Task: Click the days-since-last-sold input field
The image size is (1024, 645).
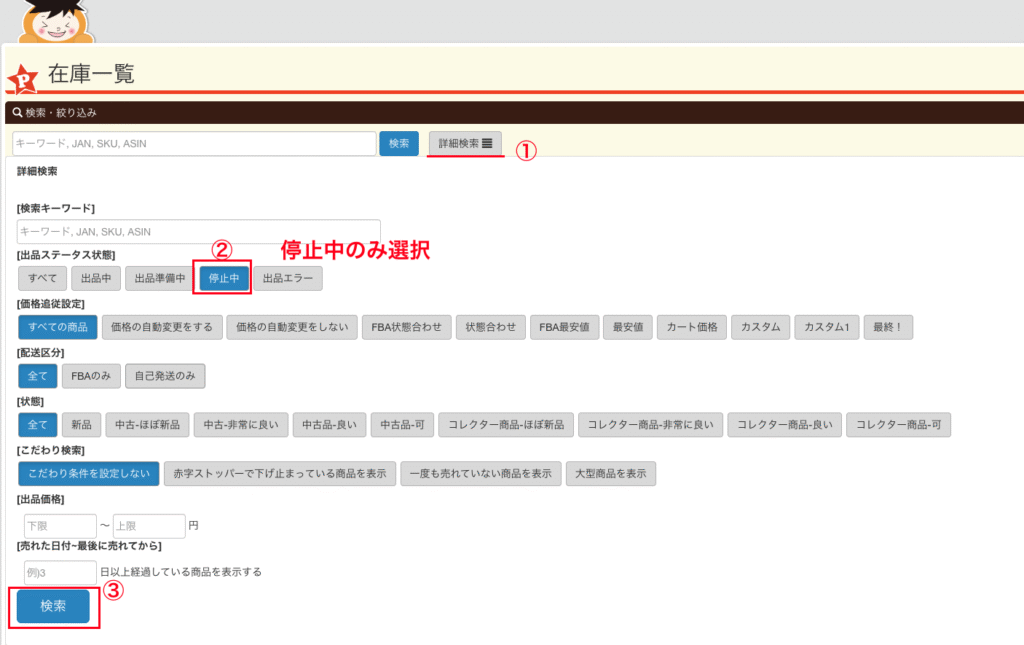Action: (x=60, y=572)
